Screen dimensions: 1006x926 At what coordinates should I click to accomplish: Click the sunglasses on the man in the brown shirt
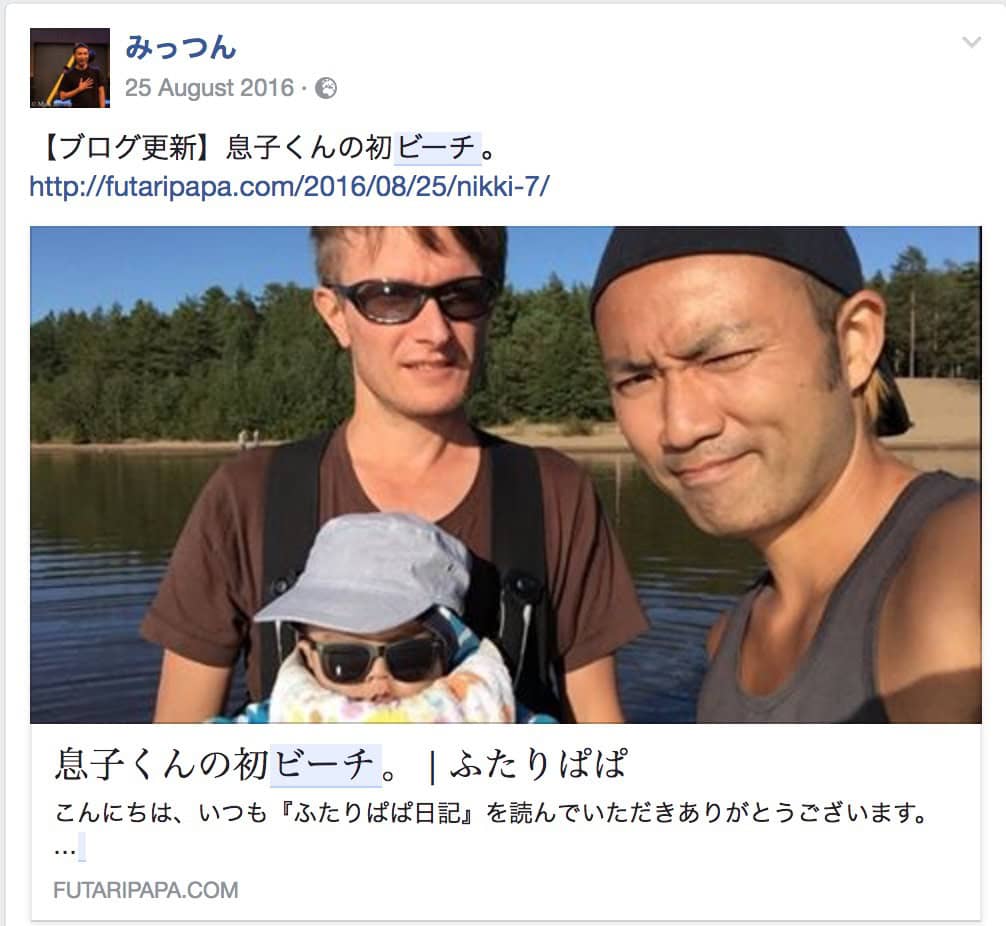pos(414,300)
